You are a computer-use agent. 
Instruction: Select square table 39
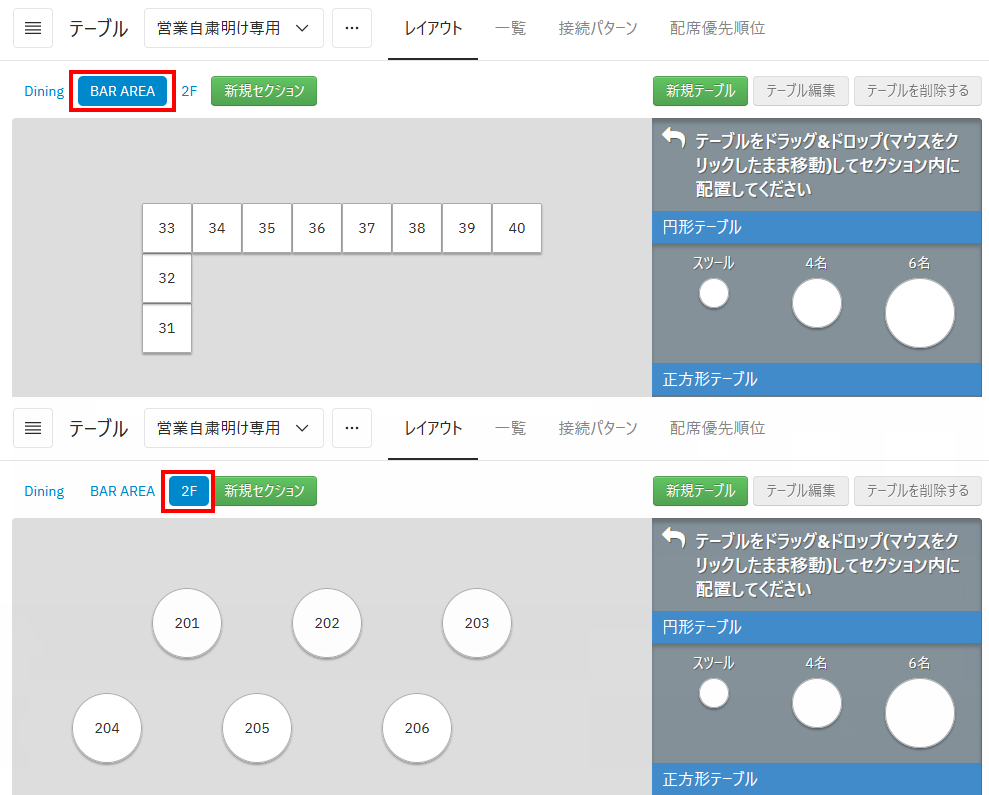coord(467,228)
